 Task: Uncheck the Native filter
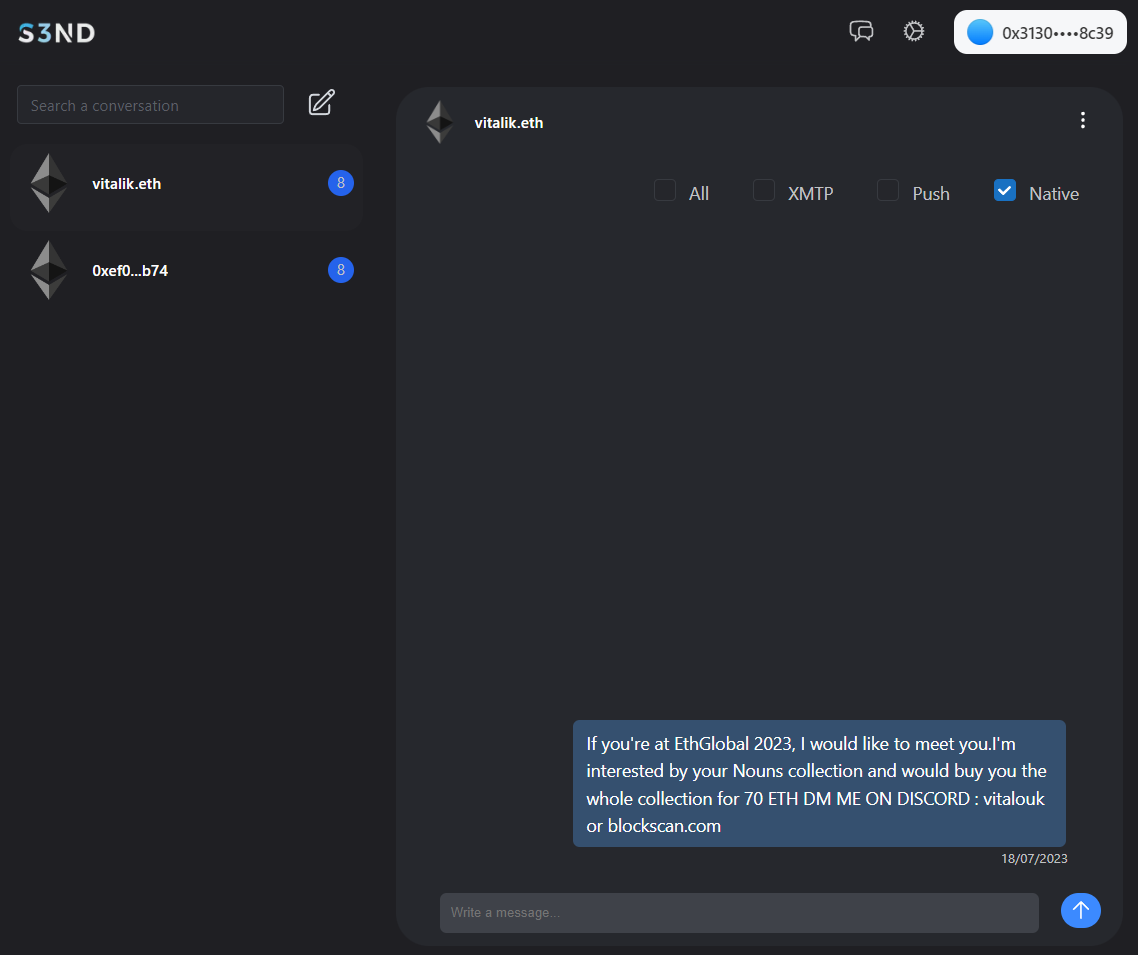[x=1004, y=189]
